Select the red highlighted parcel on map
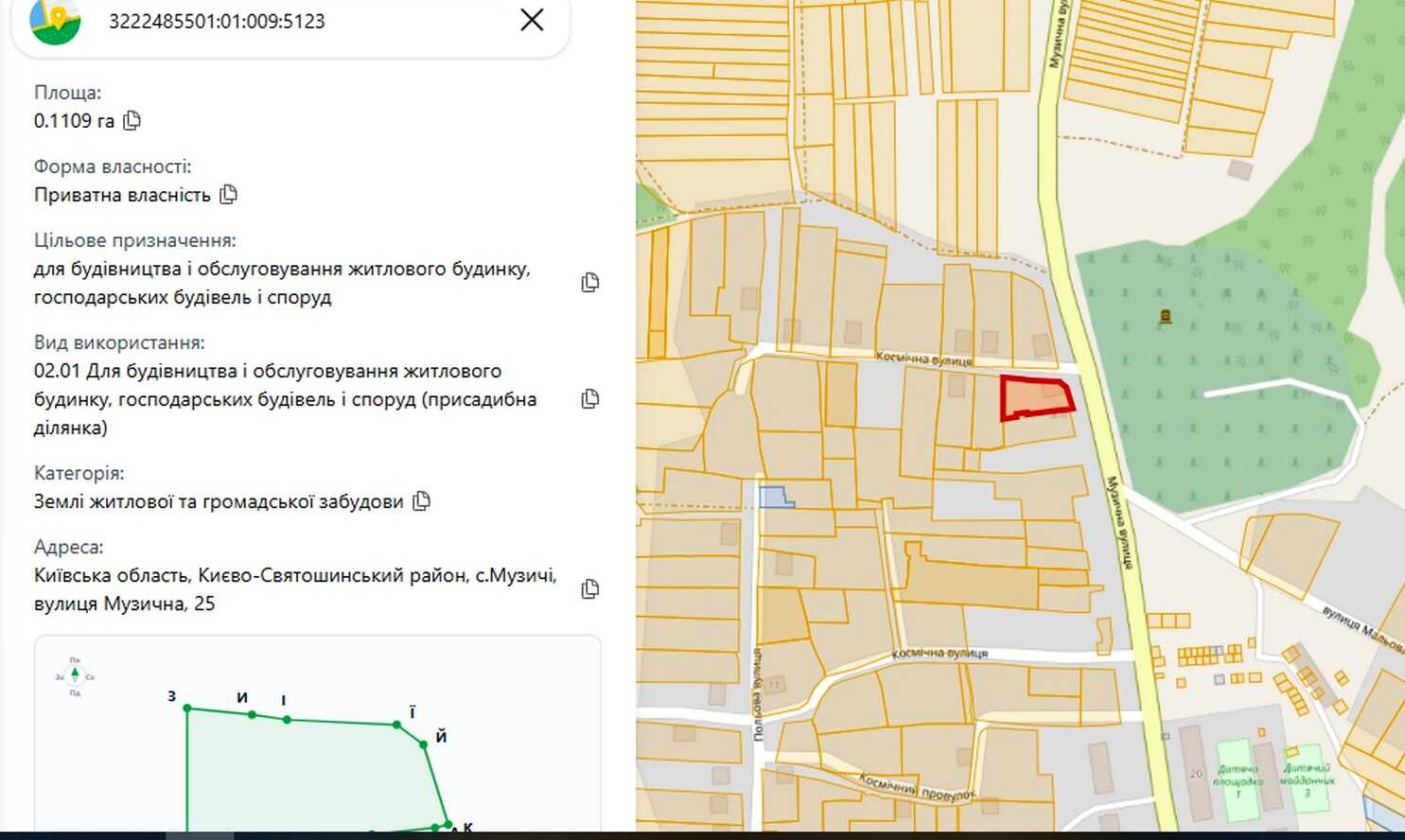 [x=1037, y=396]
